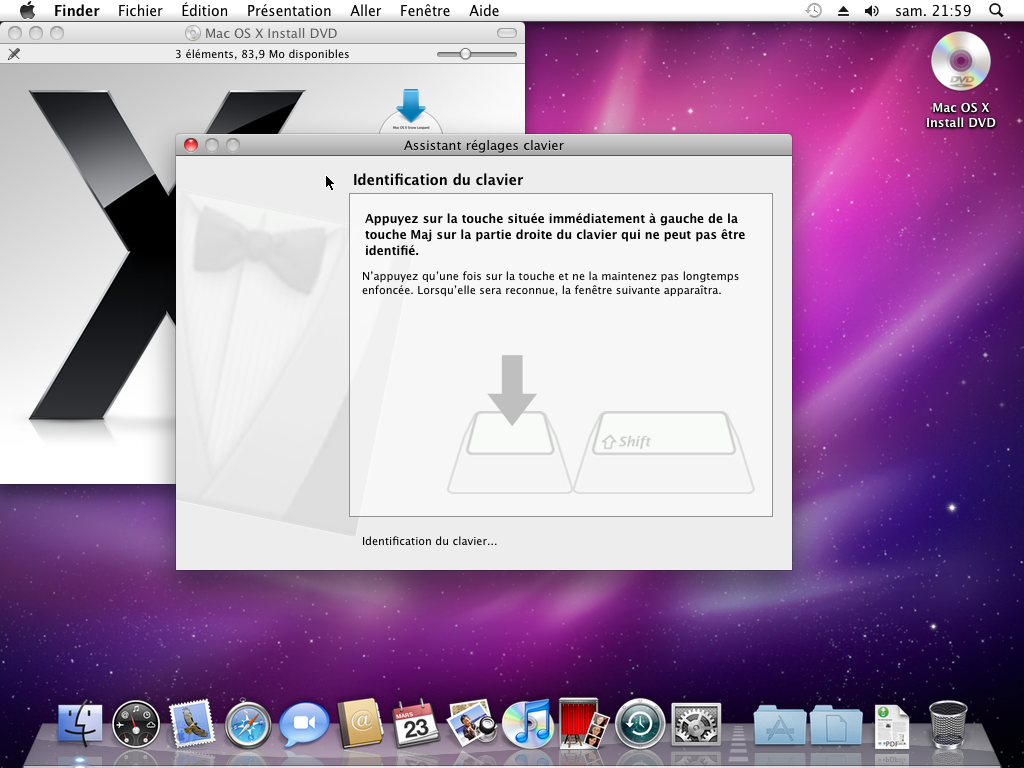
Task: Open the Fenêtre menu
Action: (x=425, y=10)
